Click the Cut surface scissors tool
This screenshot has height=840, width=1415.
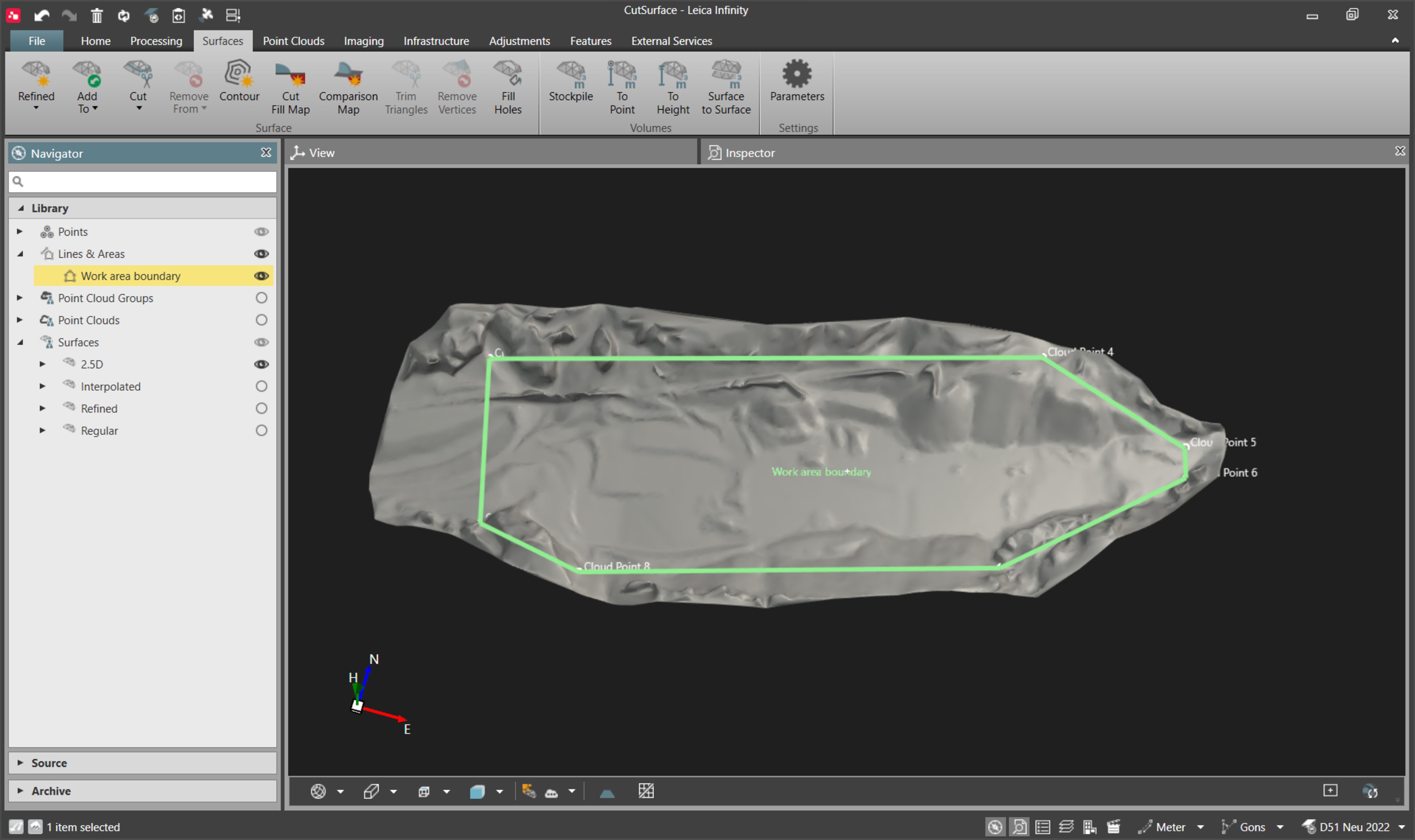tap(138, 85)
